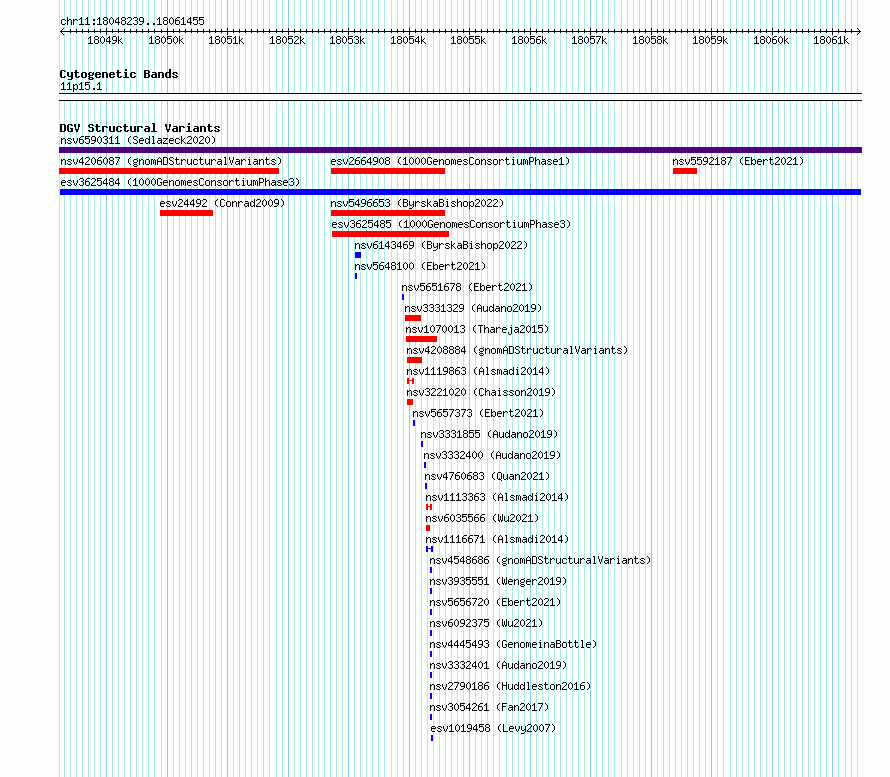Open nsv5592187 (Ebert2021) variant label

pyautogui.click(x=738, y=161)
